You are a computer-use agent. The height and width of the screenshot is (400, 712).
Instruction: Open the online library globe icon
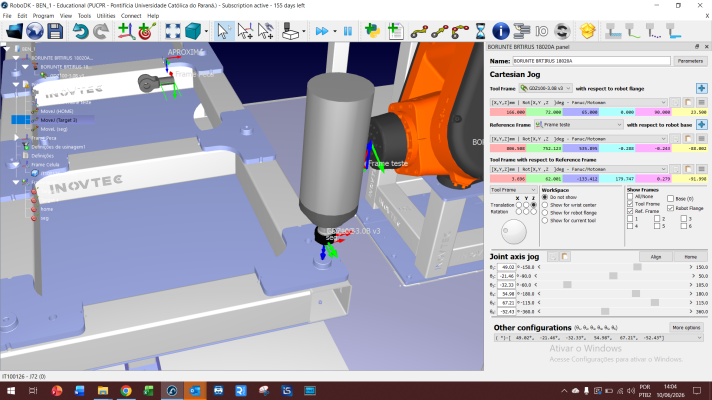pyautogui.click(x=35, y=31)
